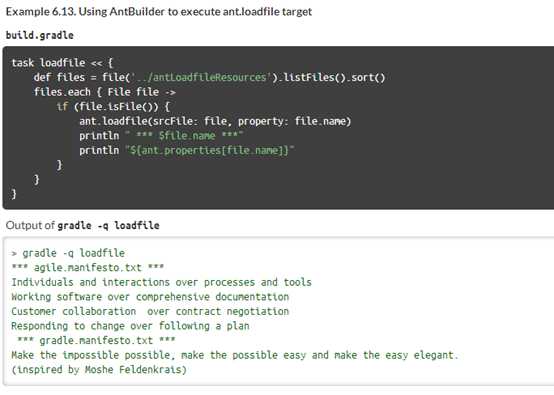The height and width of the screenshot is (395, 554).
Task: Click the Example 6.13 title text
Action: click(x=159, y=12)
